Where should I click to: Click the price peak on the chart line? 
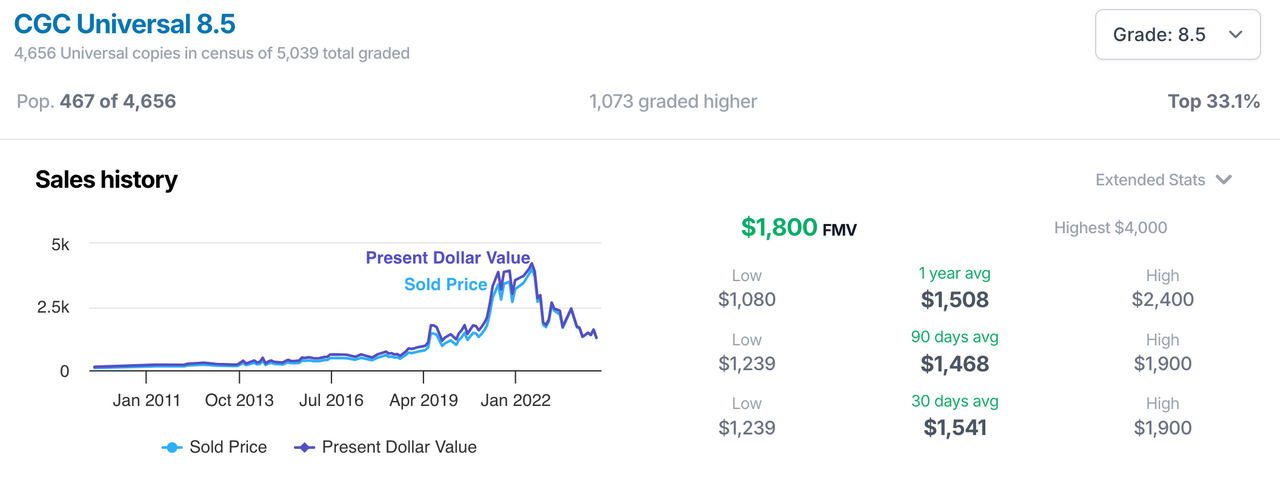click(x=532, y=265)
